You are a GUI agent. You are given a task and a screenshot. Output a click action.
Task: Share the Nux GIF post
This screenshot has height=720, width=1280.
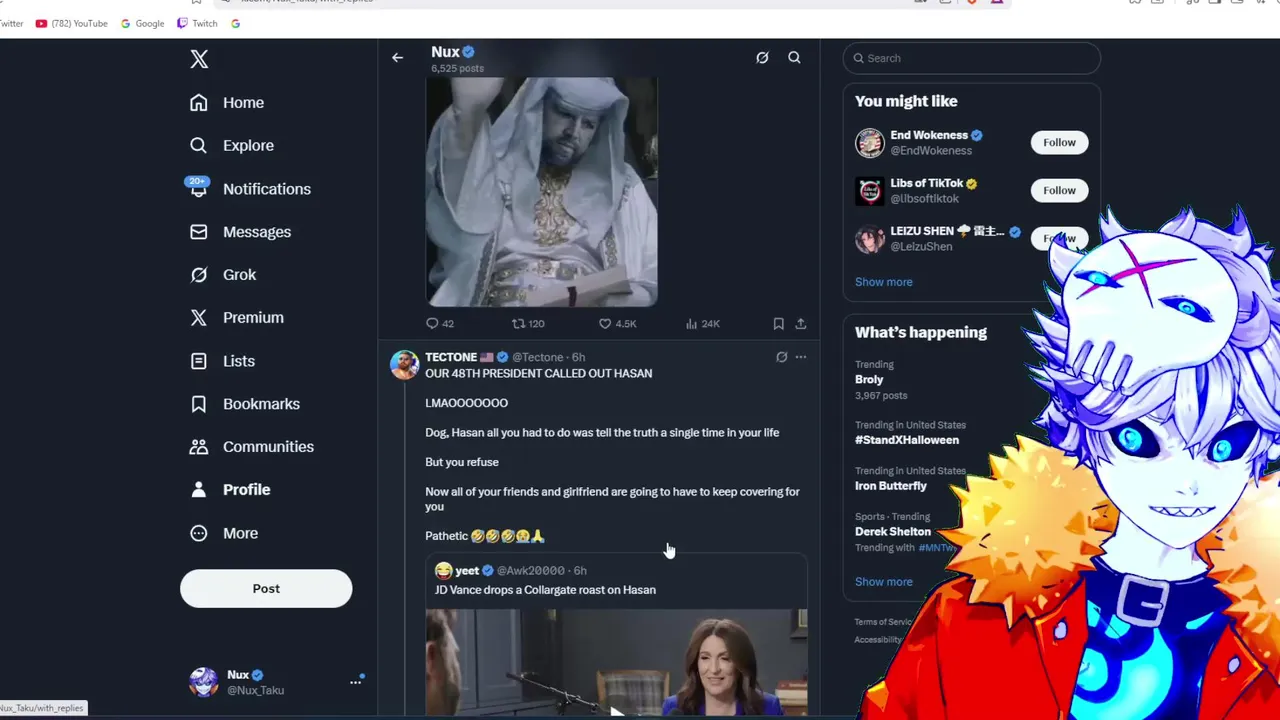point(801,324)
